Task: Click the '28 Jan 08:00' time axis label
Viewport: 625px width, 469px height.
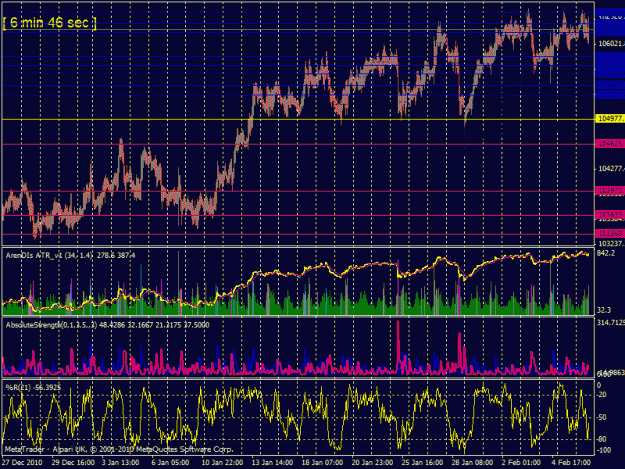Action: point(472,462)
